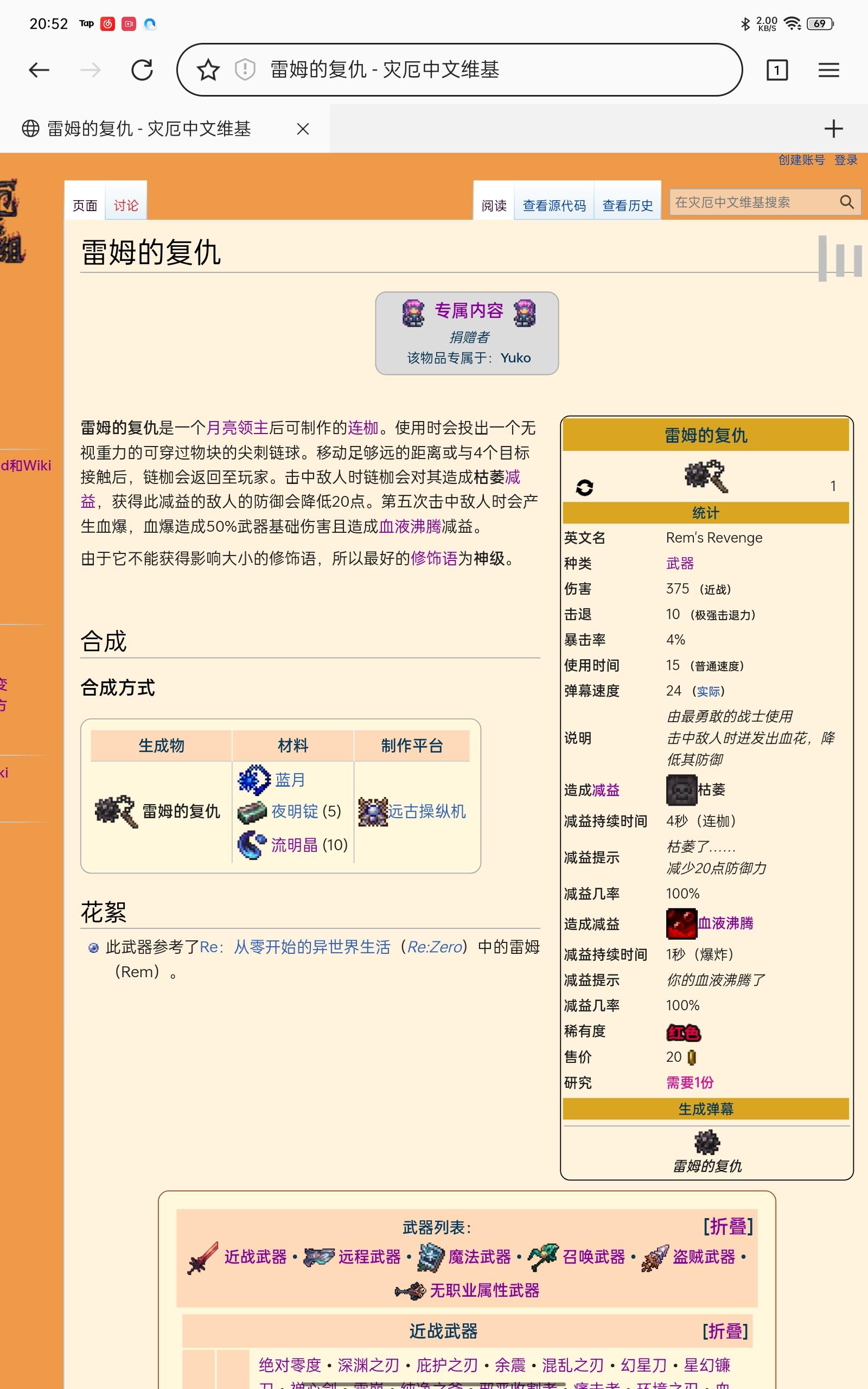Screen dimensions: 868x1389
Task: Close the 雷姆的复仇 browser tab
Action: pos(303,129)
